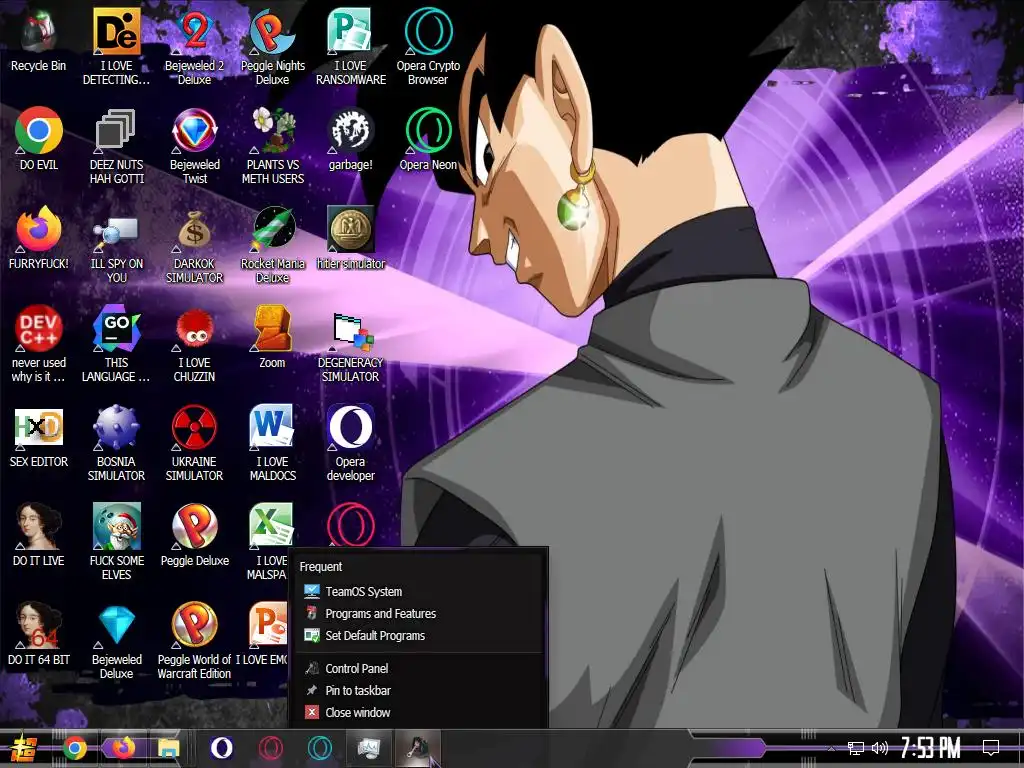The image size is (1024, 768).
Task: Open the Action Center notification icon
Action: (991, 748)
